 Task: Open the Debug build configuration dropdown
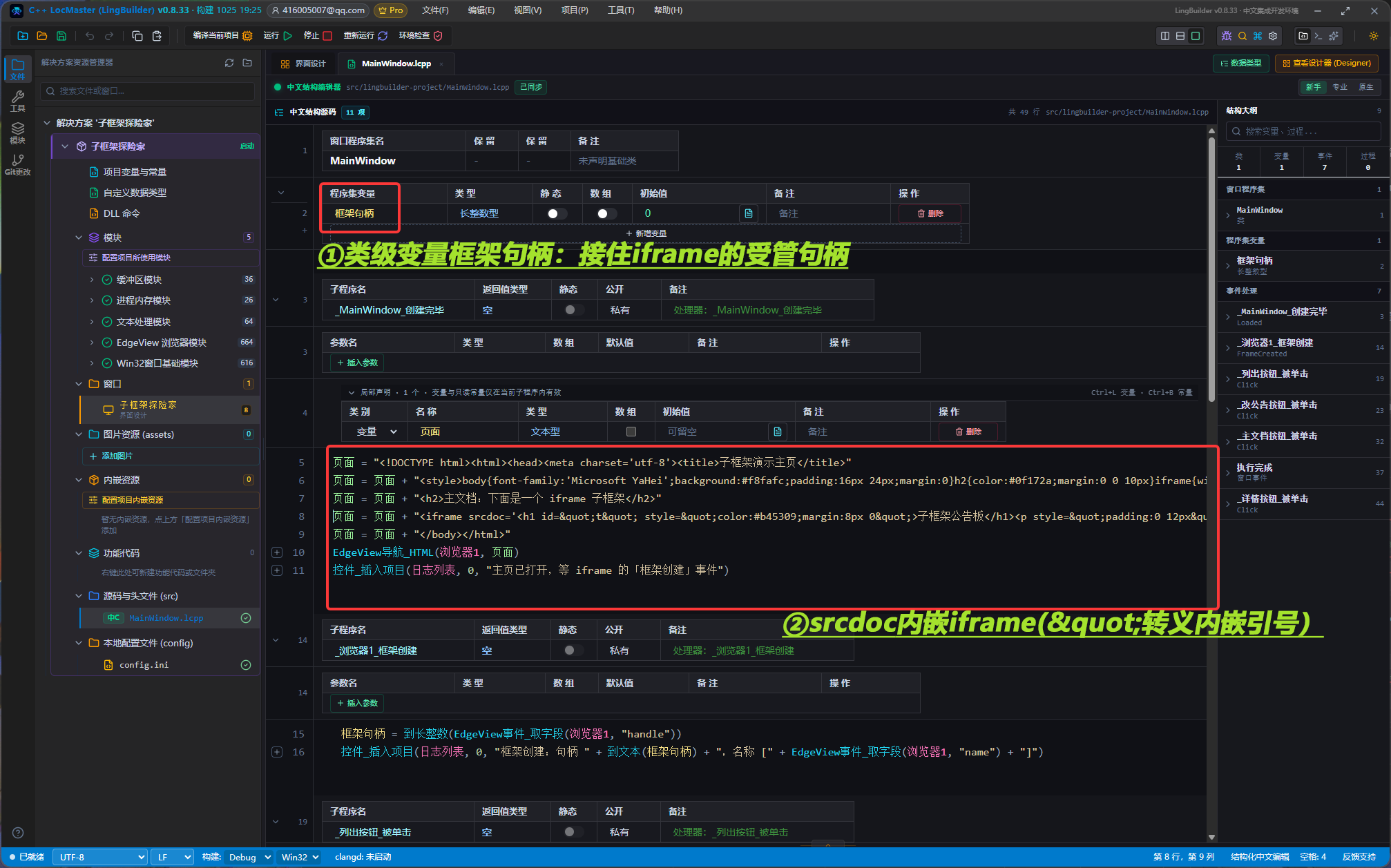249,857
